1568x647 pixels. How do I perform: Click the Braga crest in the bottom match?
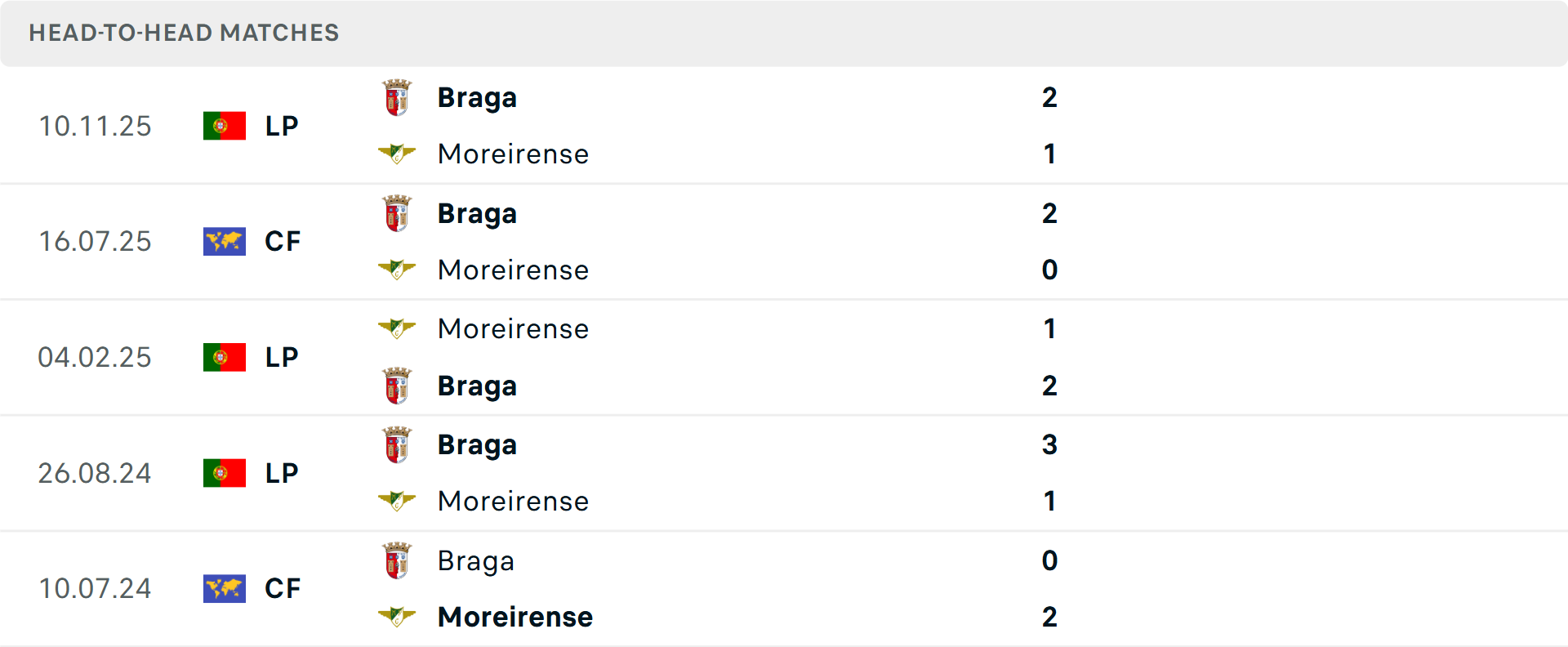398,560
